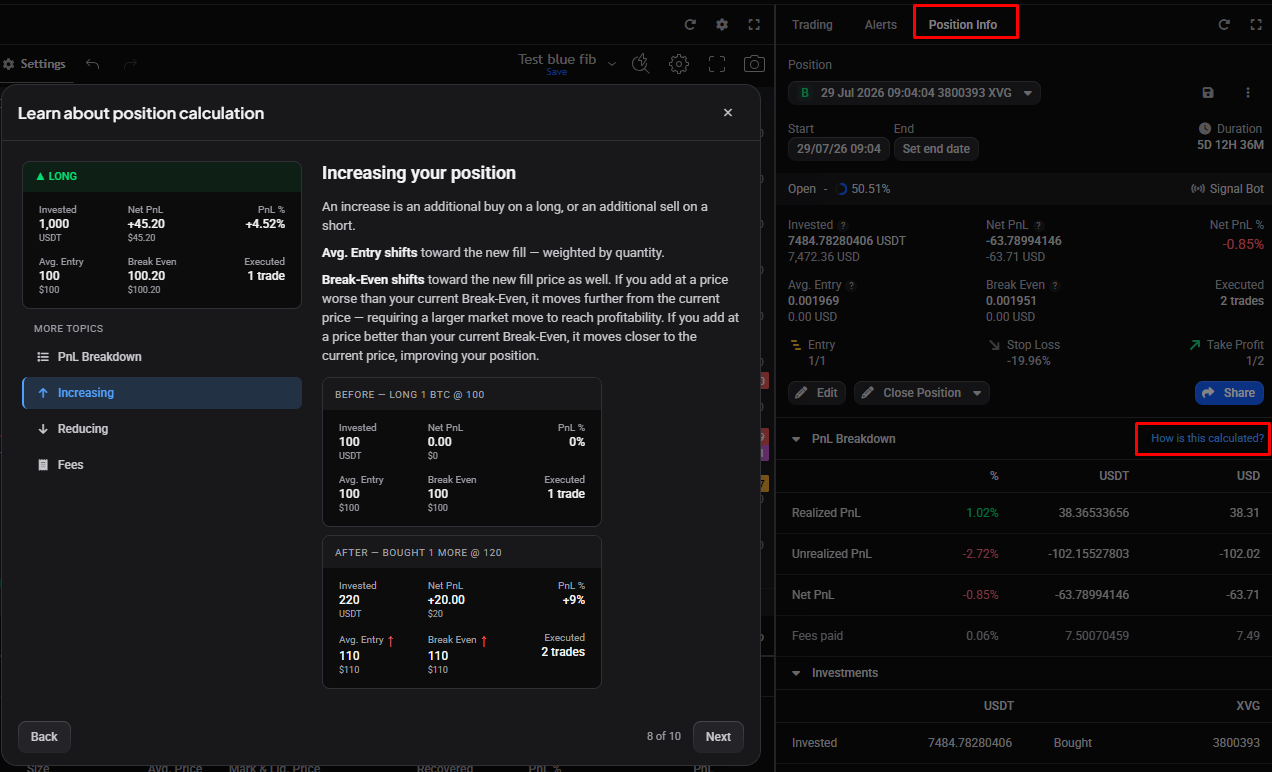1272x772 pixels.
Task: Click the Back button in the dialog
Action: [44, 737]
